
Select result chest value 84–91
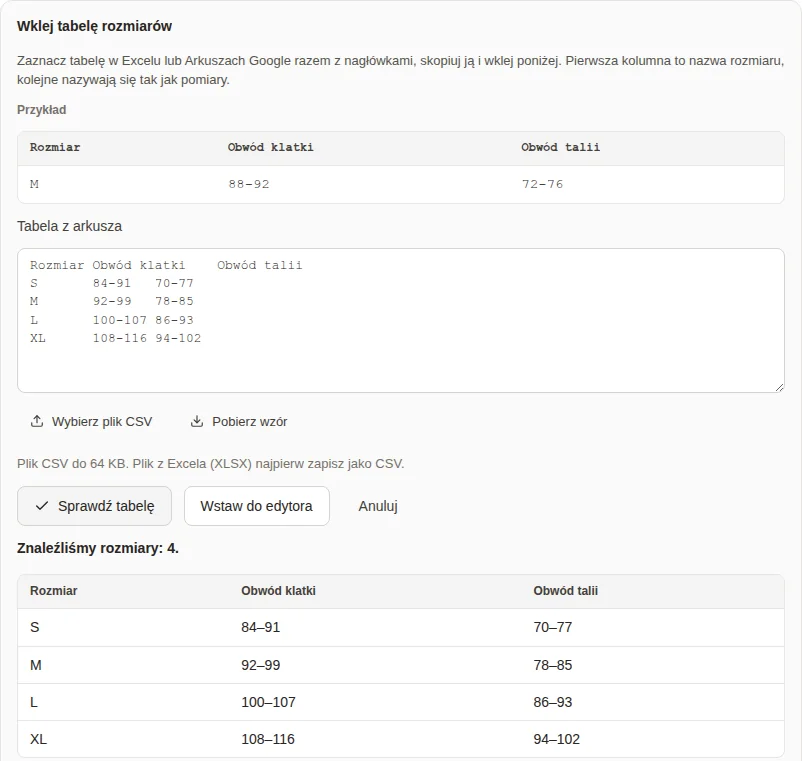click(261, 627)
